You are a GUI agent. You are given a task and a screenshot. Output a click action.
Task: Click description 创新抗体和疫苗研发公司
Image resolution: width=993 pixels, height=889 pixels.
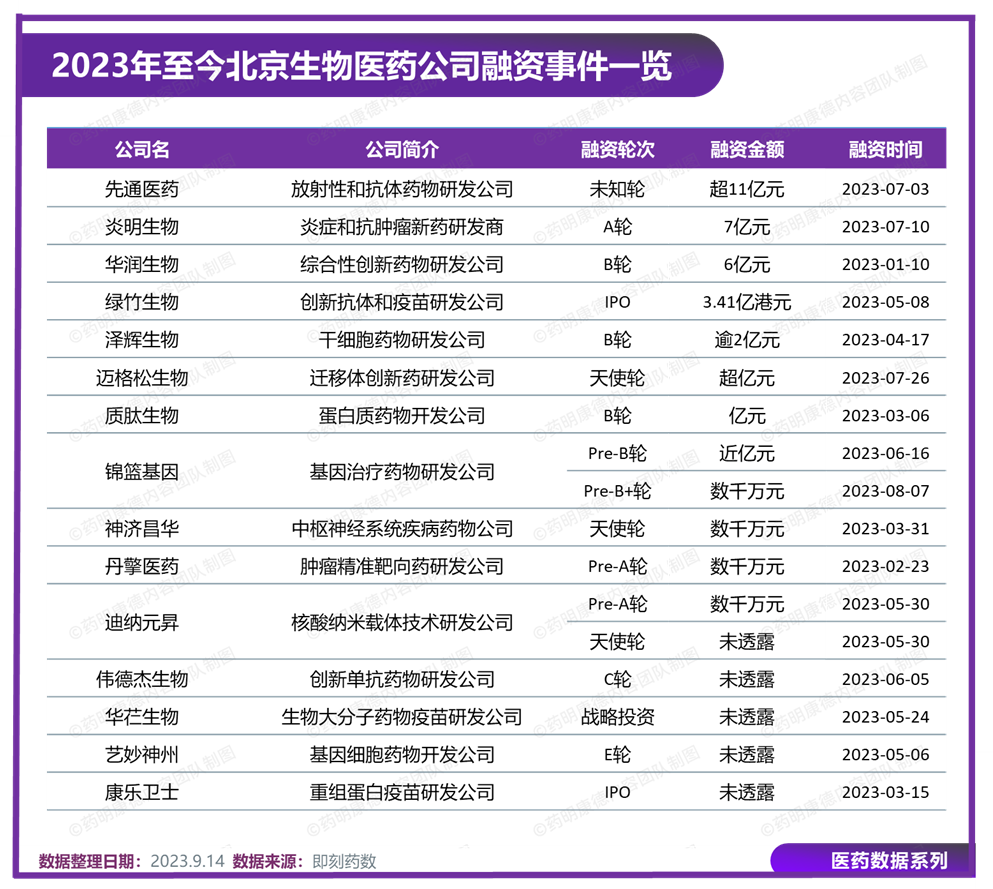tap(402, 302)
